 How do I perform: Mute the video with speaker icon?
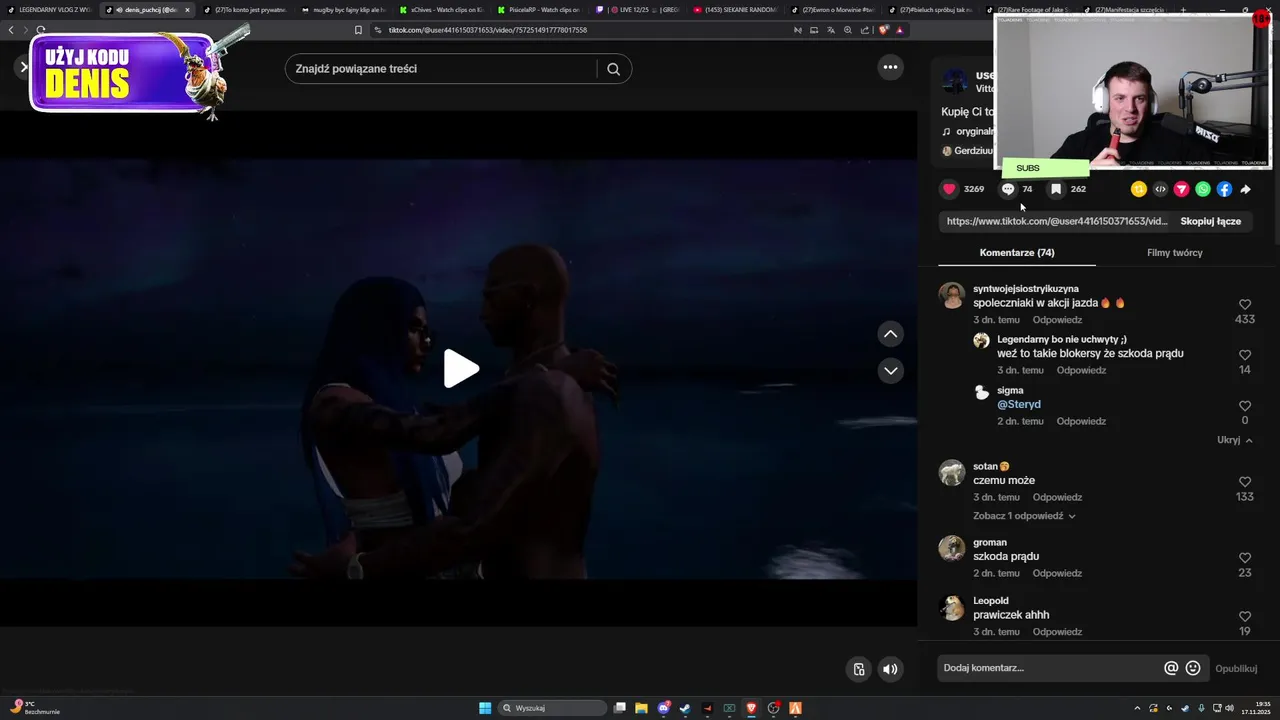tap(890, 669)
